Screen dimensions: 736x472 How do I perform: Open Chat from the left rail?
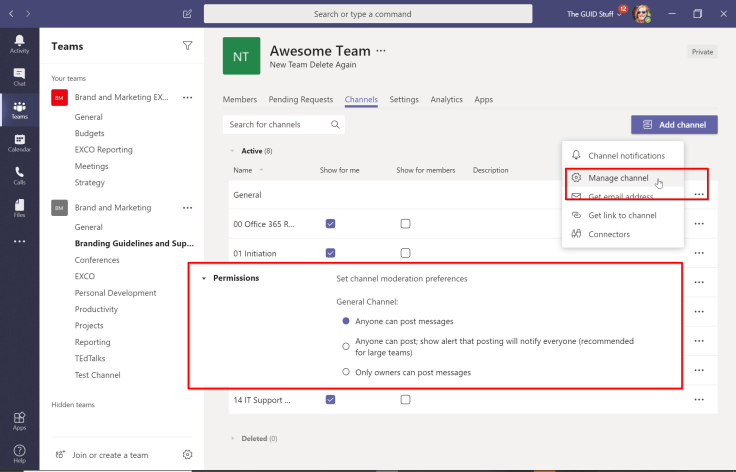tap(19, 76)
